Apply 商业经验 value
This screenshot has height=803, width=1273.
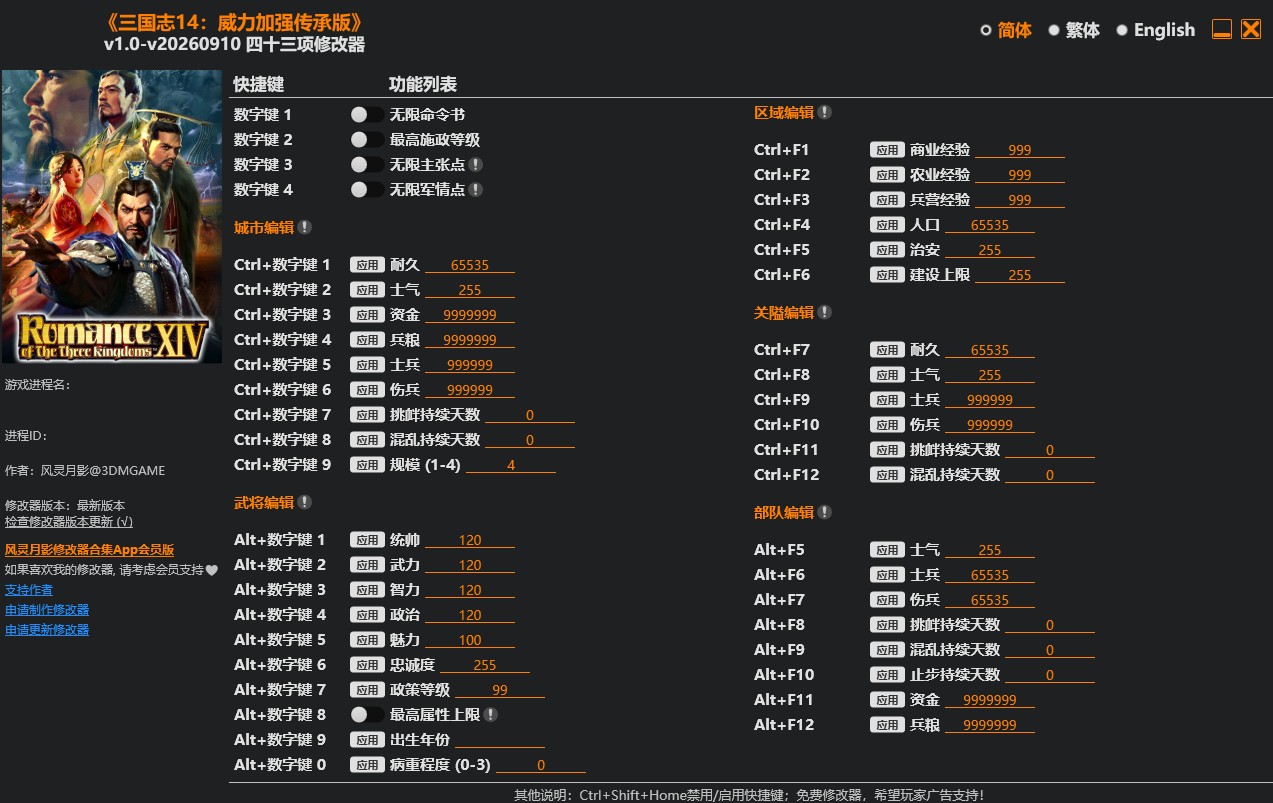(x=887, y=150)
